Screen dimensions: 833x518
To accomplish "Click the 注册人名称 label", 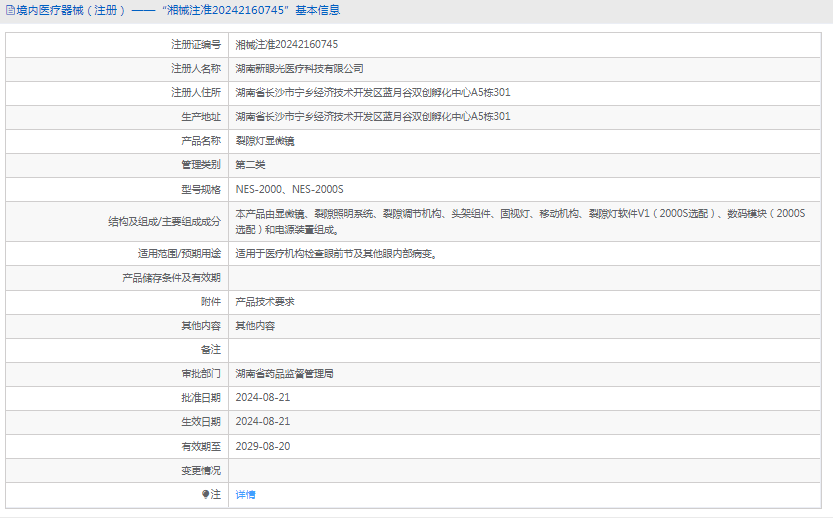I will [x=196, y=69].
